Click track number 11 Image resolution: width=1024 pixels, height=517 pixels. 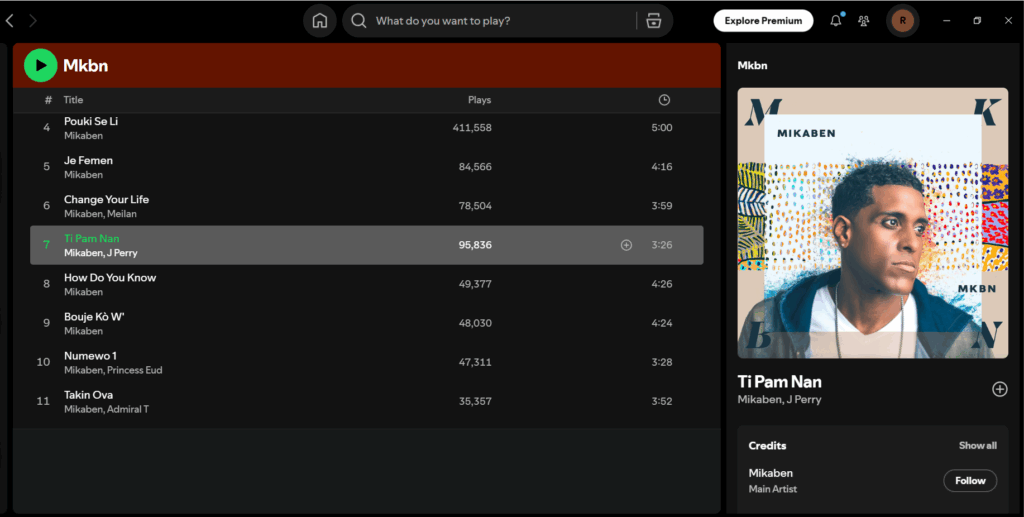(43, 401)
